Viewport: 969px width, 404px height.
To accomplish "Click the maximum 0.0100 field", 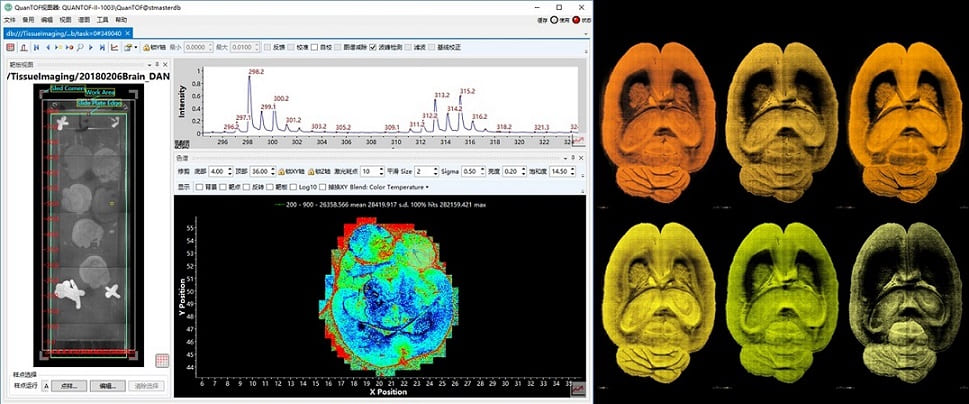I will (245, 48).
